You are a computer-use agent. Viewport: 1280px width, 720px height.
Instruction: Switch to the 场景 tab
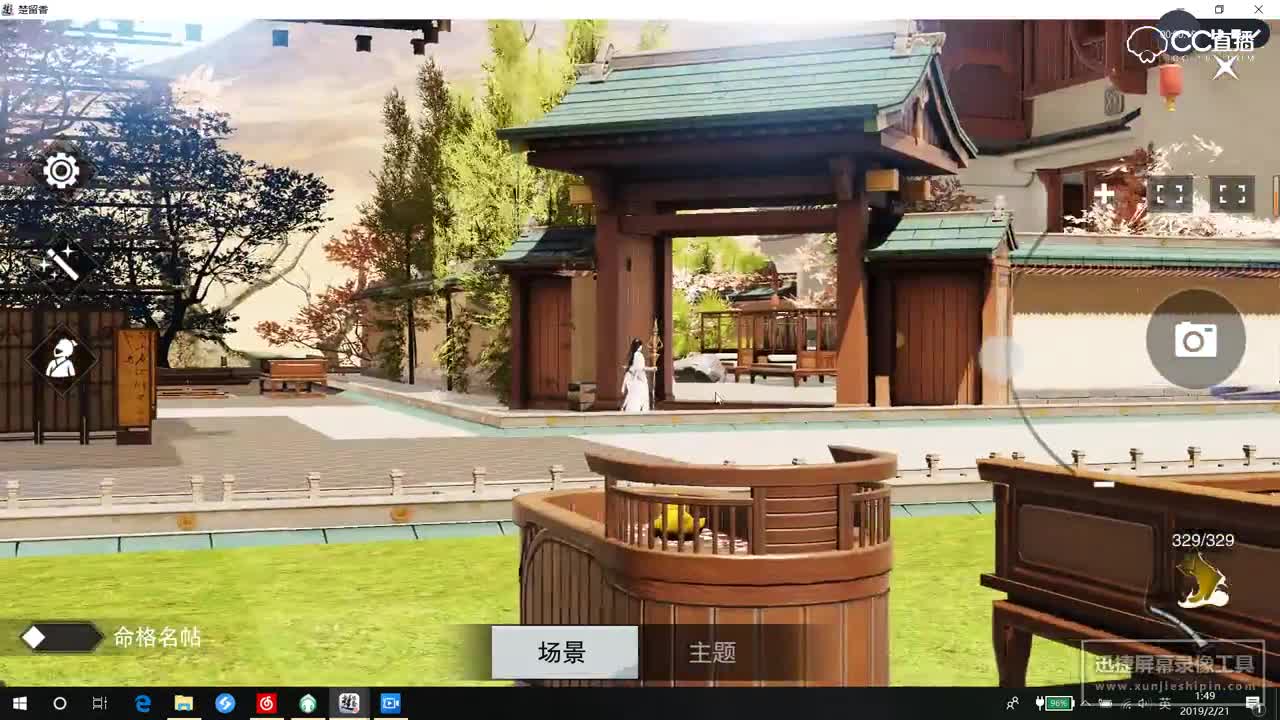pos(563,653)
